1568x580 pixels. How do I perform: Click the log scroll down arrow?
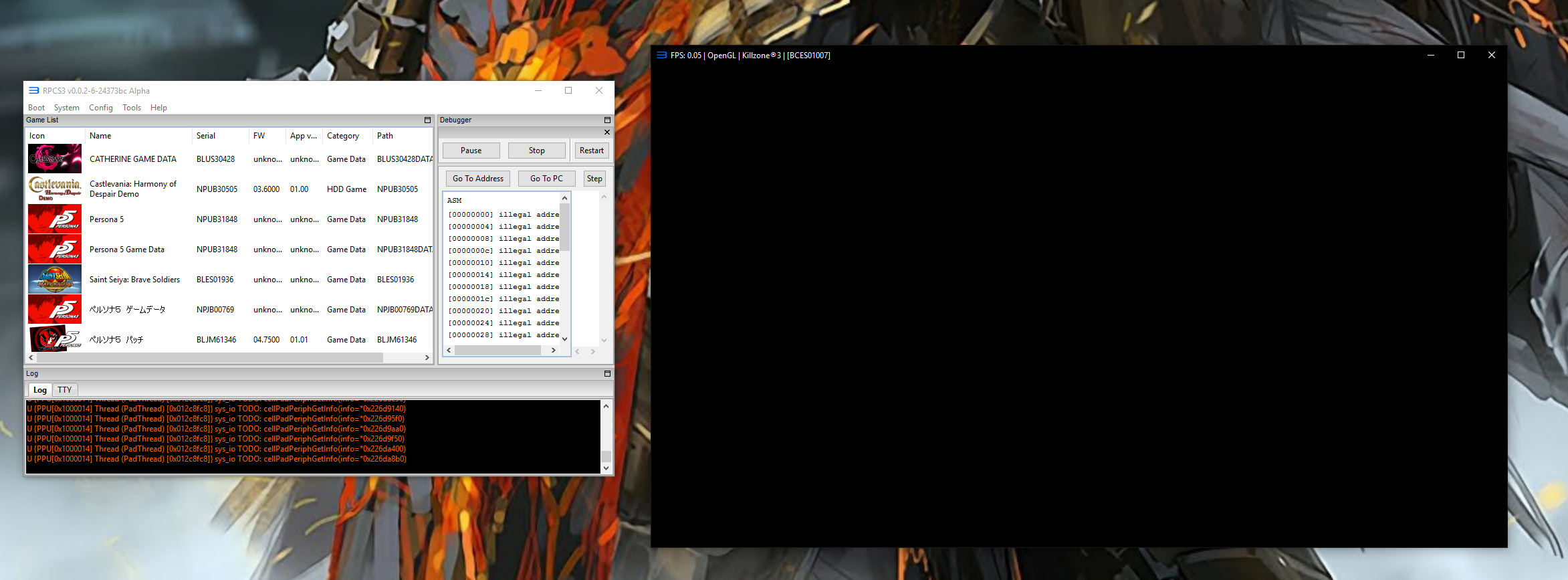[606, 468]
